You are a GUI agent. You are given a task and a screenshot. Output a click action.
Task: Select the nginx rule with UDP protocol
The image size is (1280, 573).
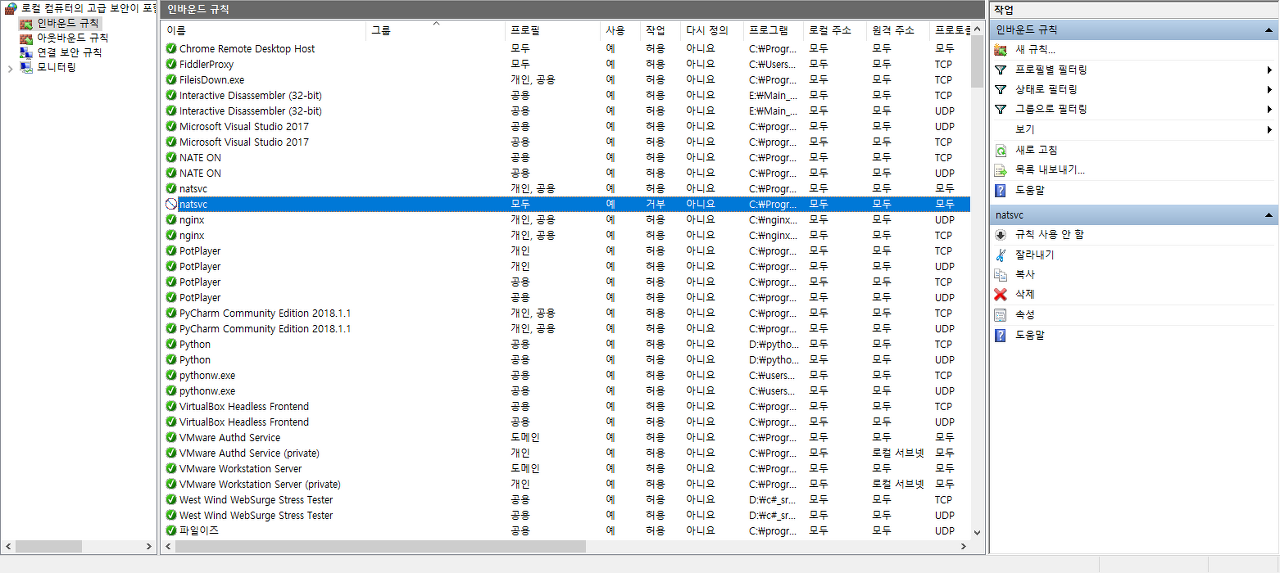pyautogui.click(x=566, y=219)
